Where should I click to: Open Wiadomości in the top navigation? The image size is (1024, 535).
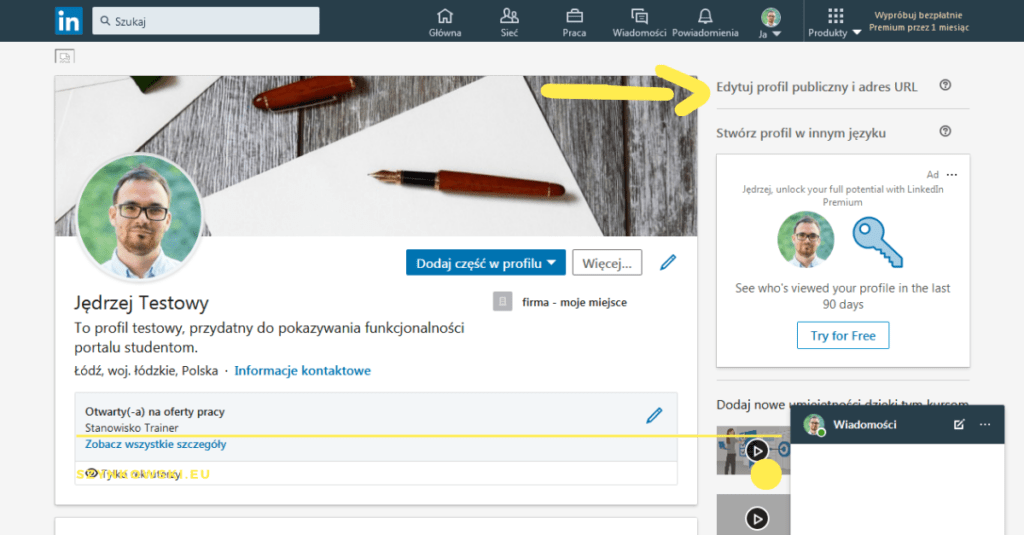point(639,22)
